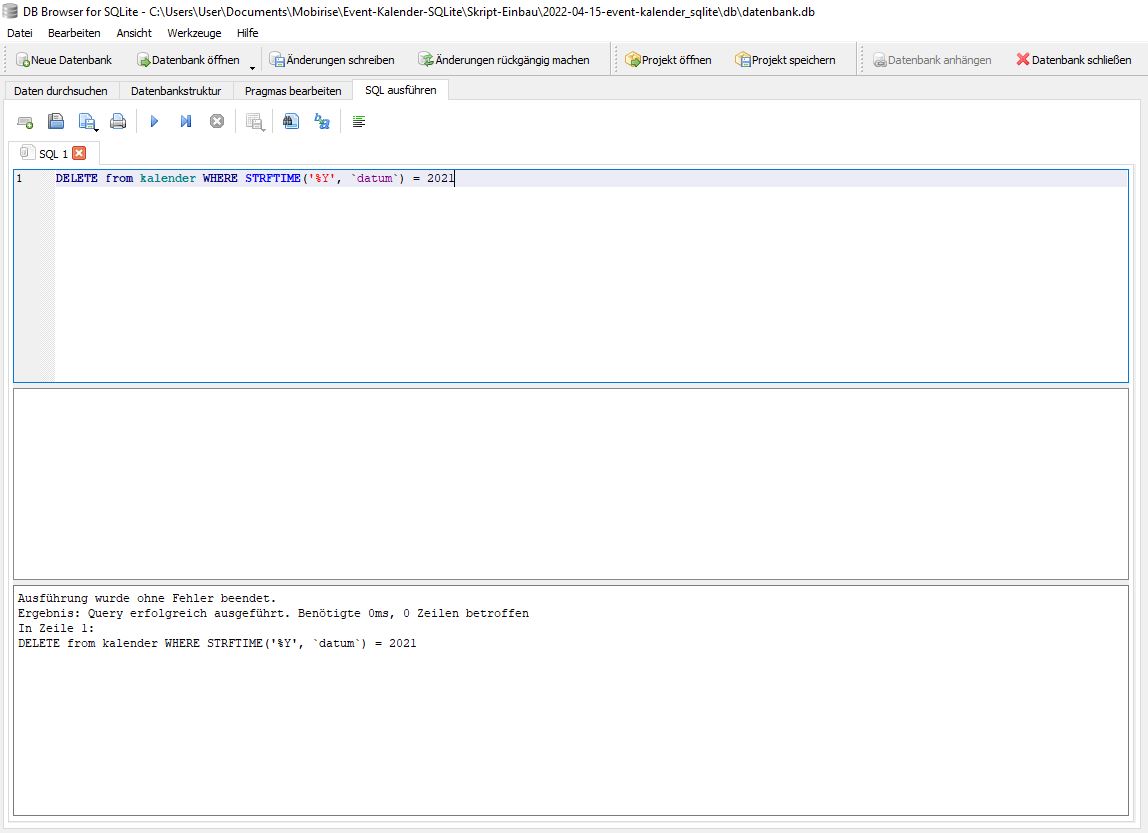Click inside the SQL editor text area

(590, 280)
